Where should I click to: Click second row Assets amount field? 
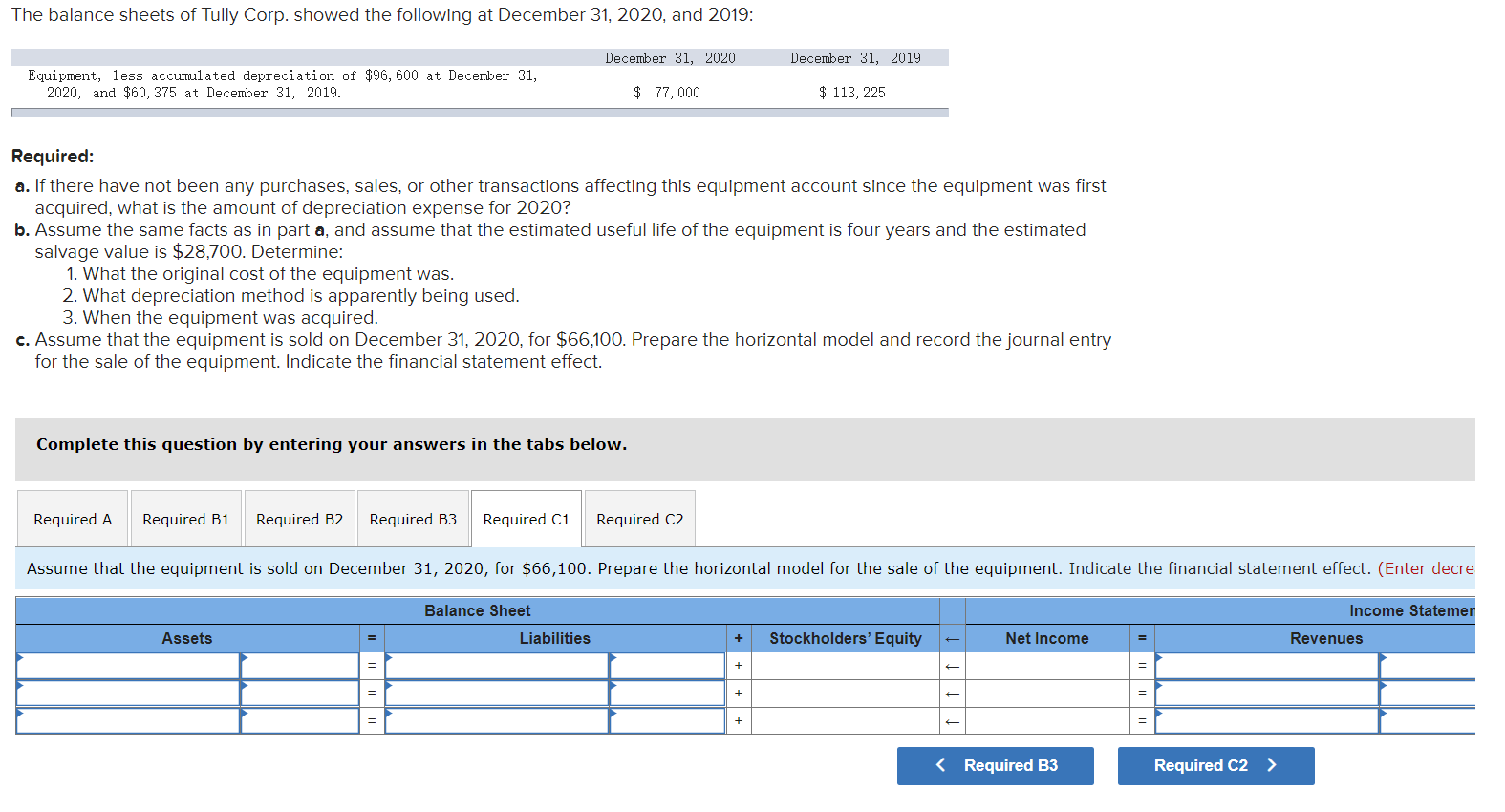[300, 694]
